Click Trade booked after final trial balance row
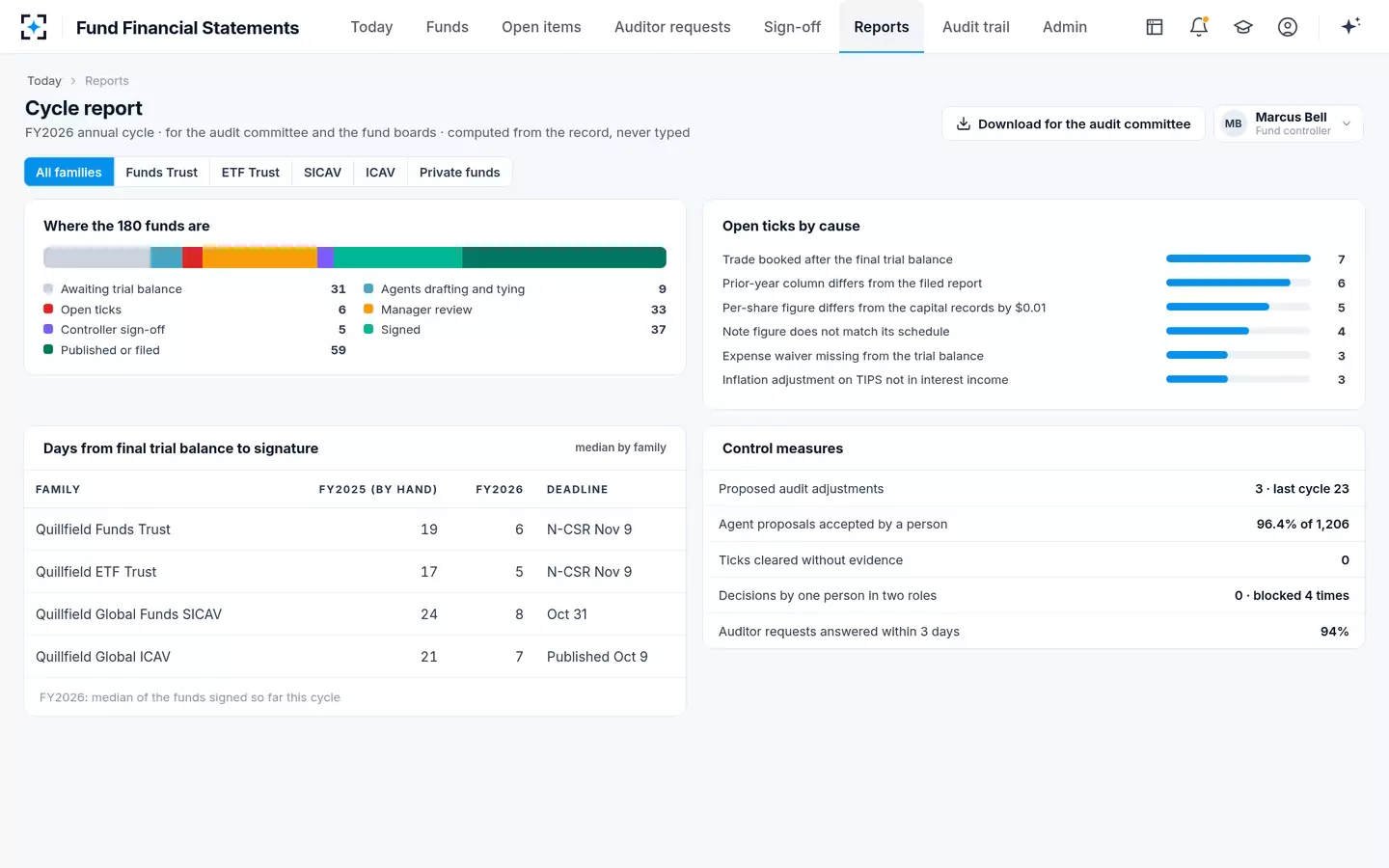Viewport: 1389px width, 868px height. click(1034, 259)
